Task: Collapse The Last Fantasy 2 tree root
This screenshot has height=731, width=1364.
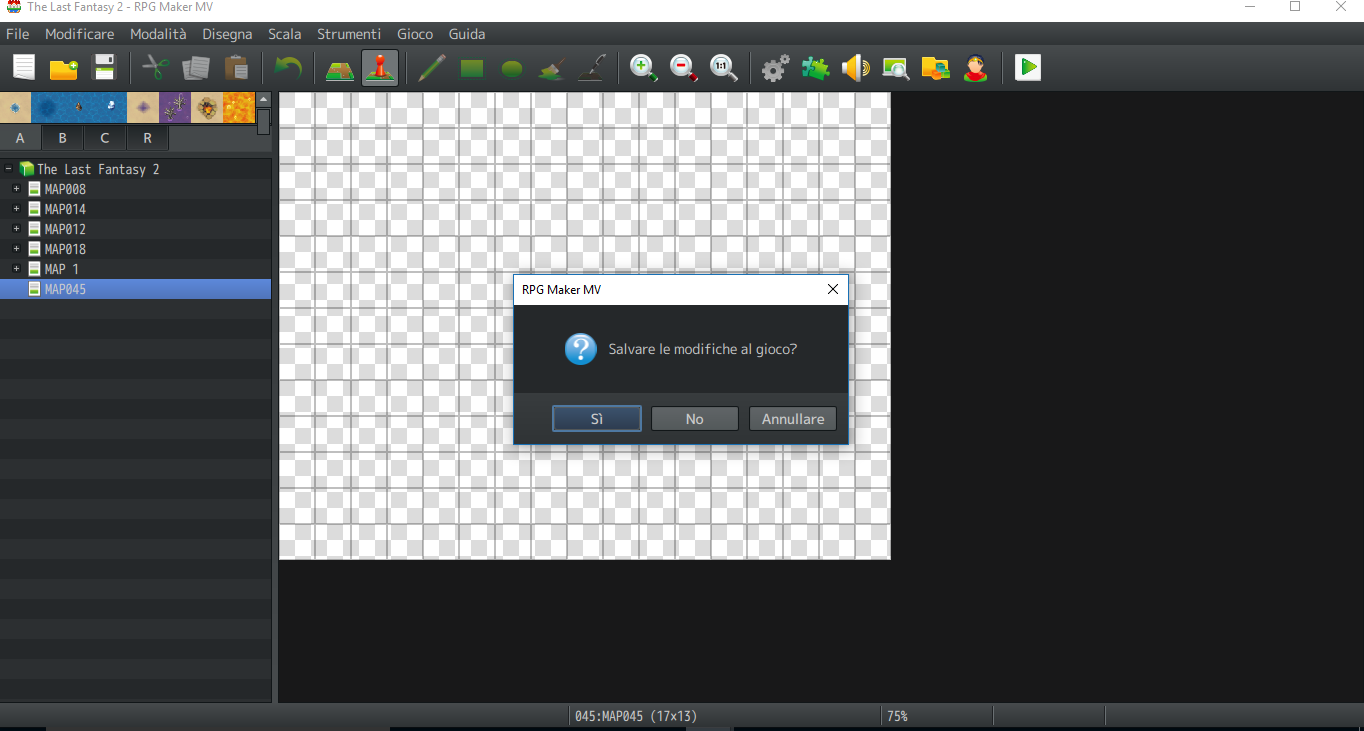Action: coord(8,169)
